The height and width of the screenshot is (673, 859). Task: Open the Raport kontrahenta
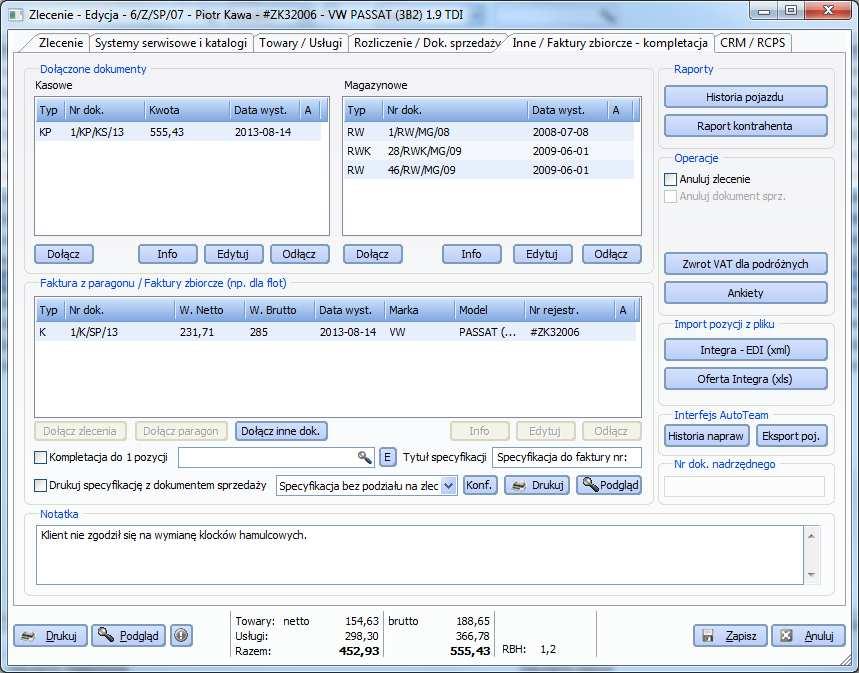click(x=745, y=126)
